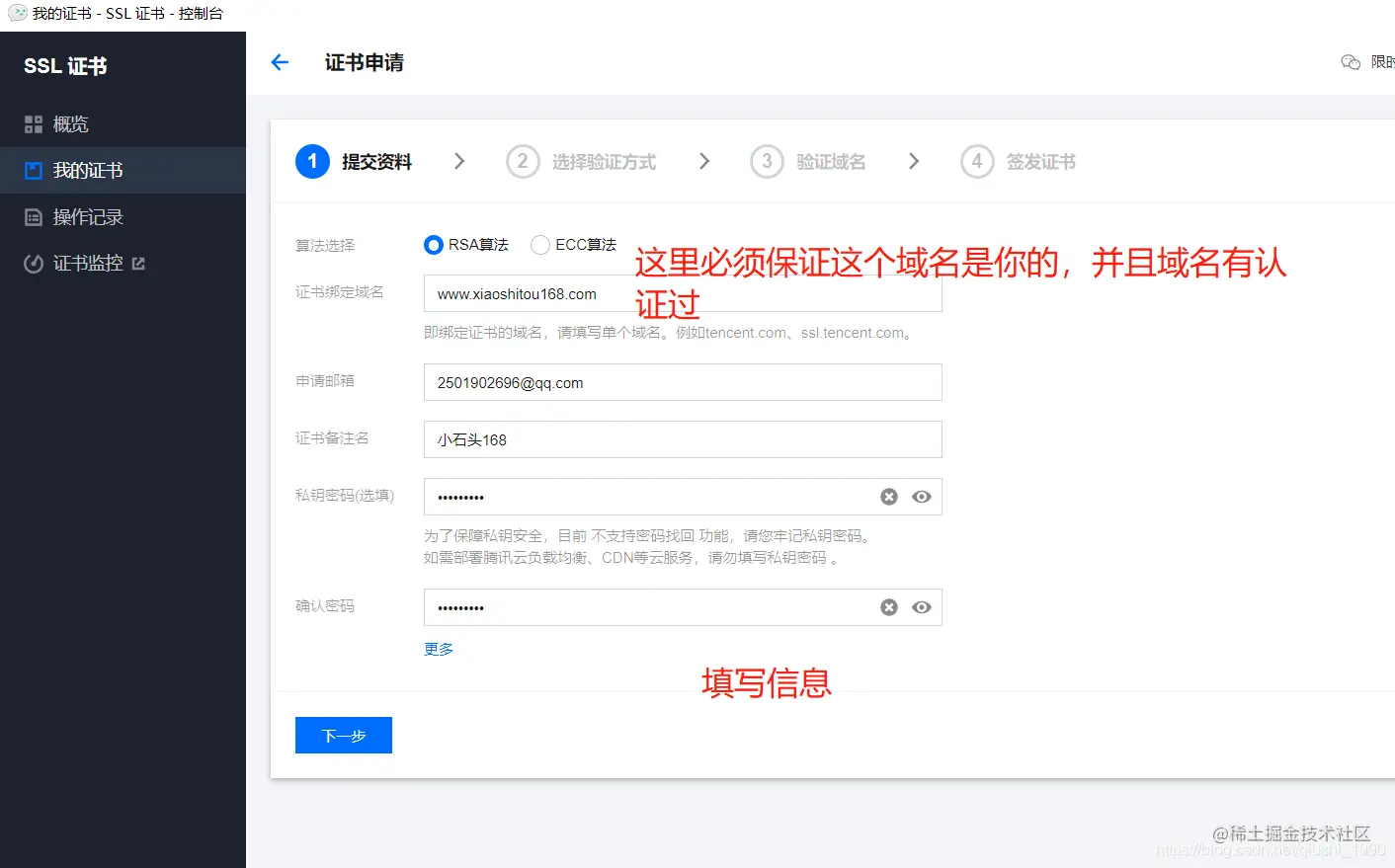Click the 下一步 button
Image resolution: width=1395 pixels, height=868 pixels.
pos(344,735)
